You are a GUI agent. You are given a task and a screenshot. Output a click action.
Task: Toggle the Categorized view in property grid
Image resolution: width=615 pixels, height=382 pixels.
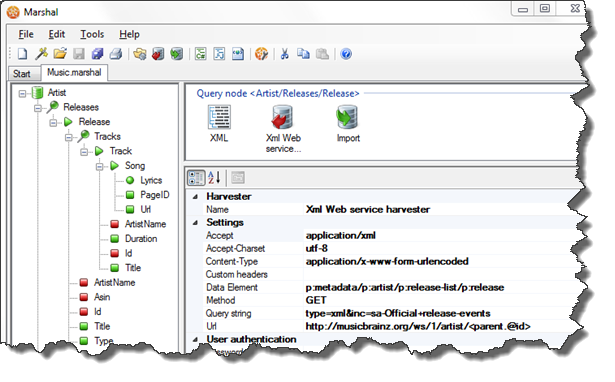196,178
